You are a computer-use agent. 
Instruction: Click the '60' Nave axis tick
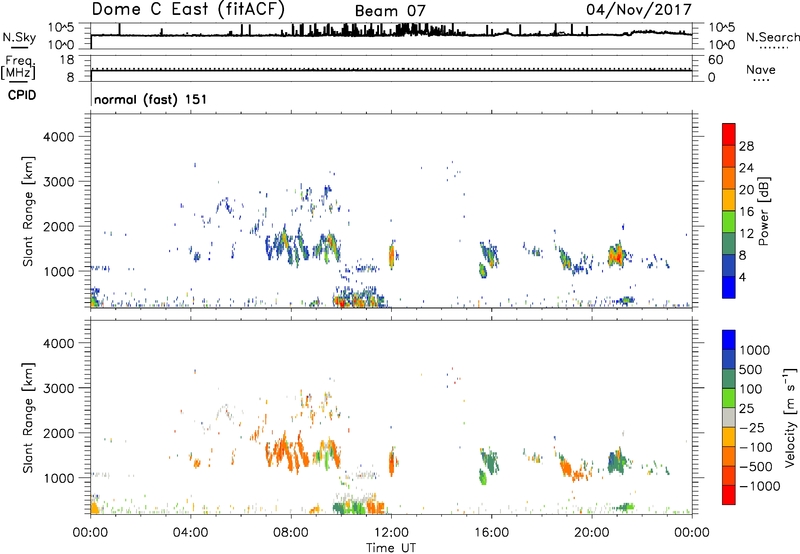click(x=715, y=60)
